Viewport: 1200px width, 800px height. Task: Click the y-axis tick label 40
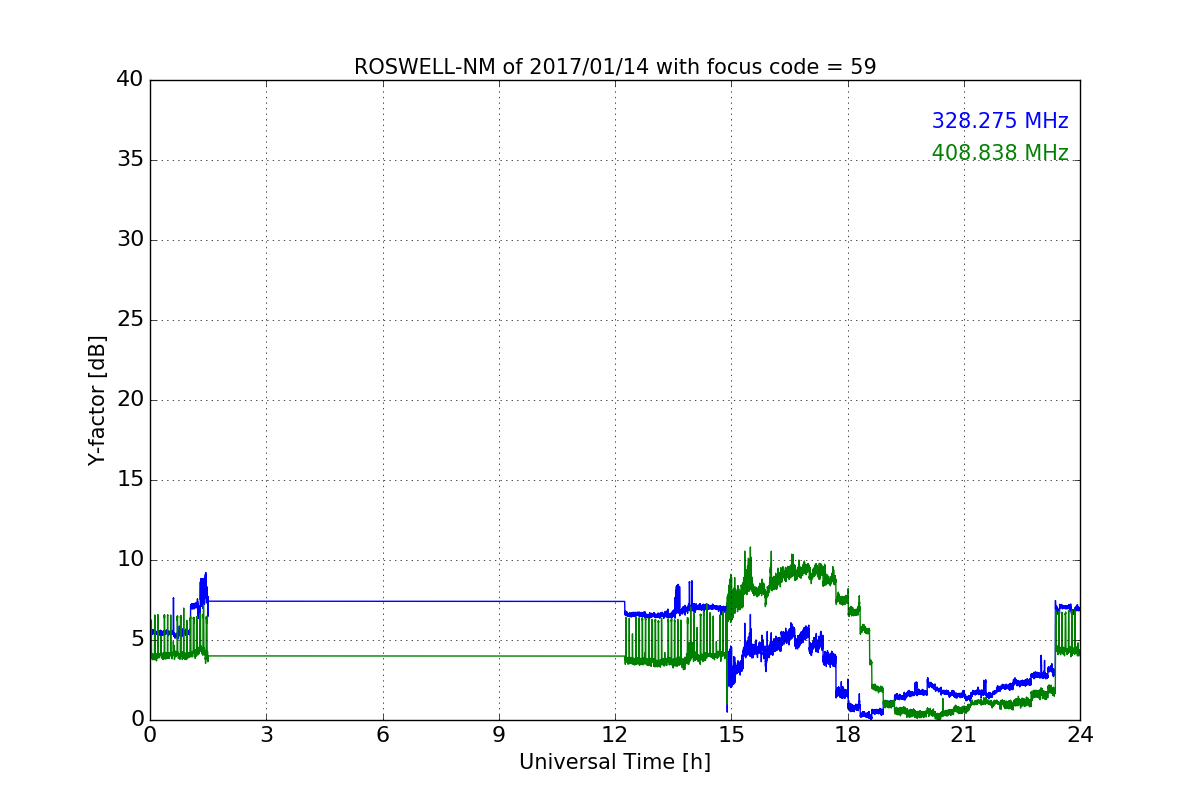[130, 80]
